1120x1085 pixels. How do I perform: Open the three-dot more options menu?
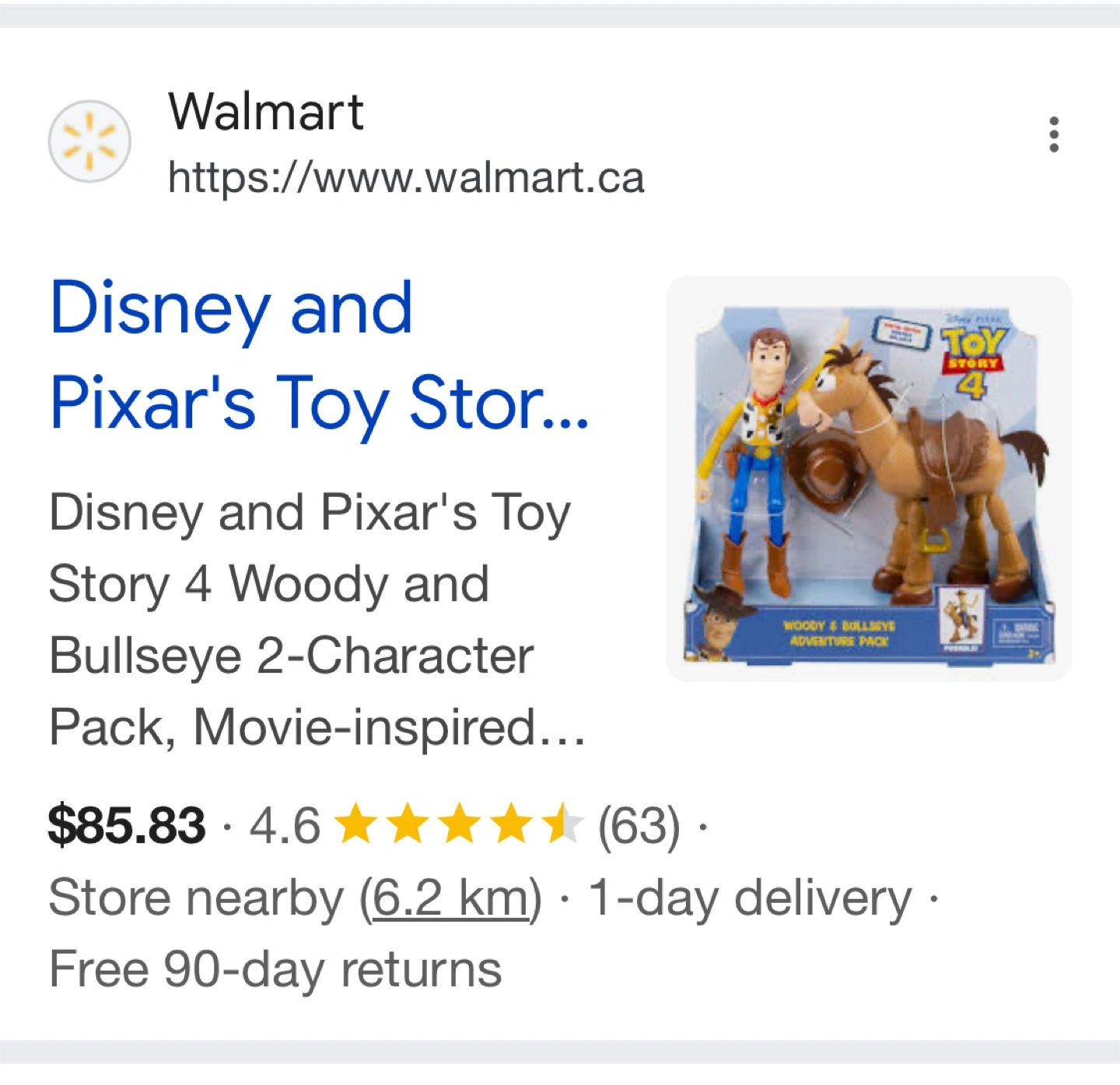pos(1054,135)
